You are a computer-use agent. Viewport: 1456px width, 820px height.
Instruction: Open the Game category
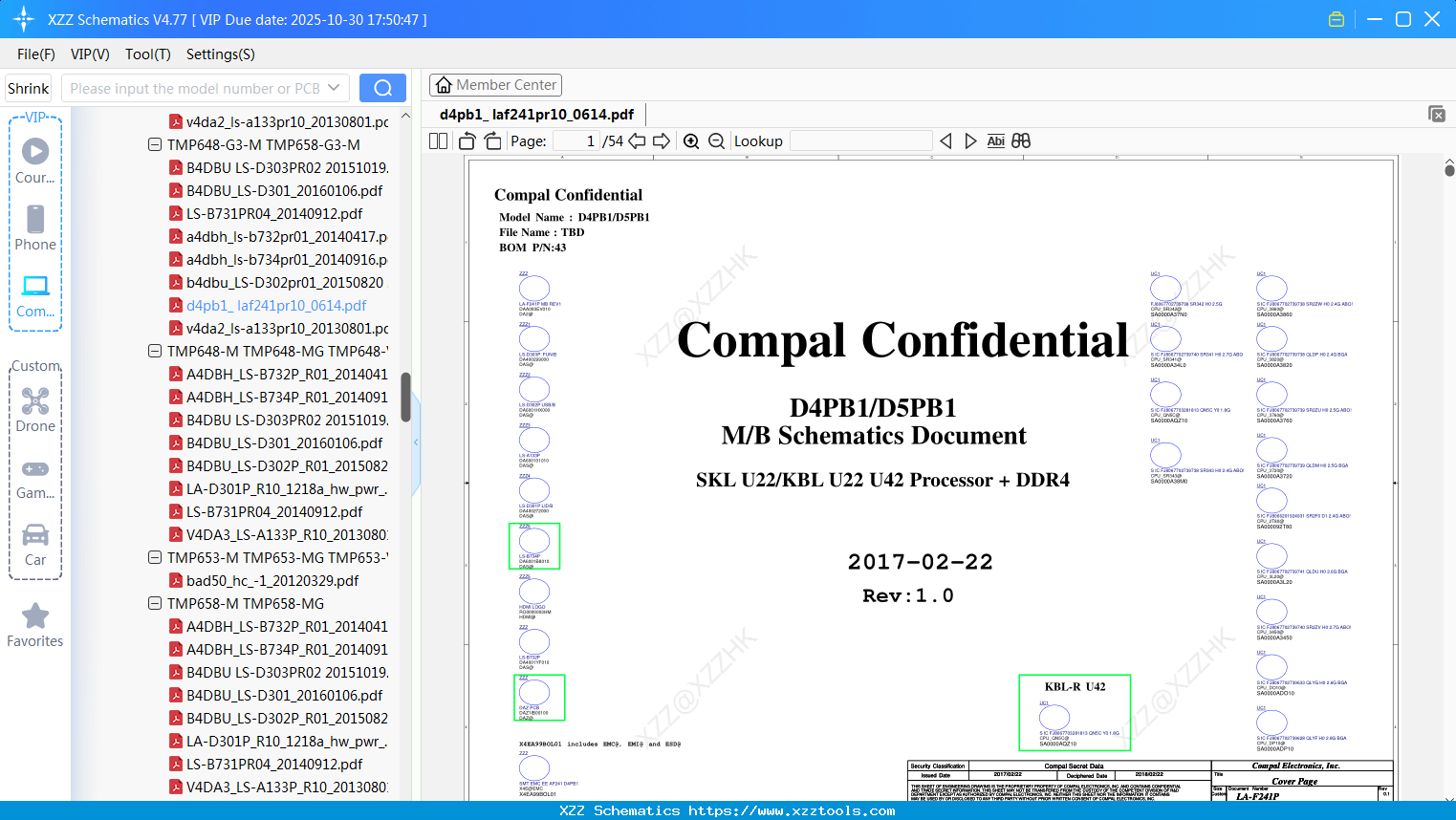click(x=35, y=479)
